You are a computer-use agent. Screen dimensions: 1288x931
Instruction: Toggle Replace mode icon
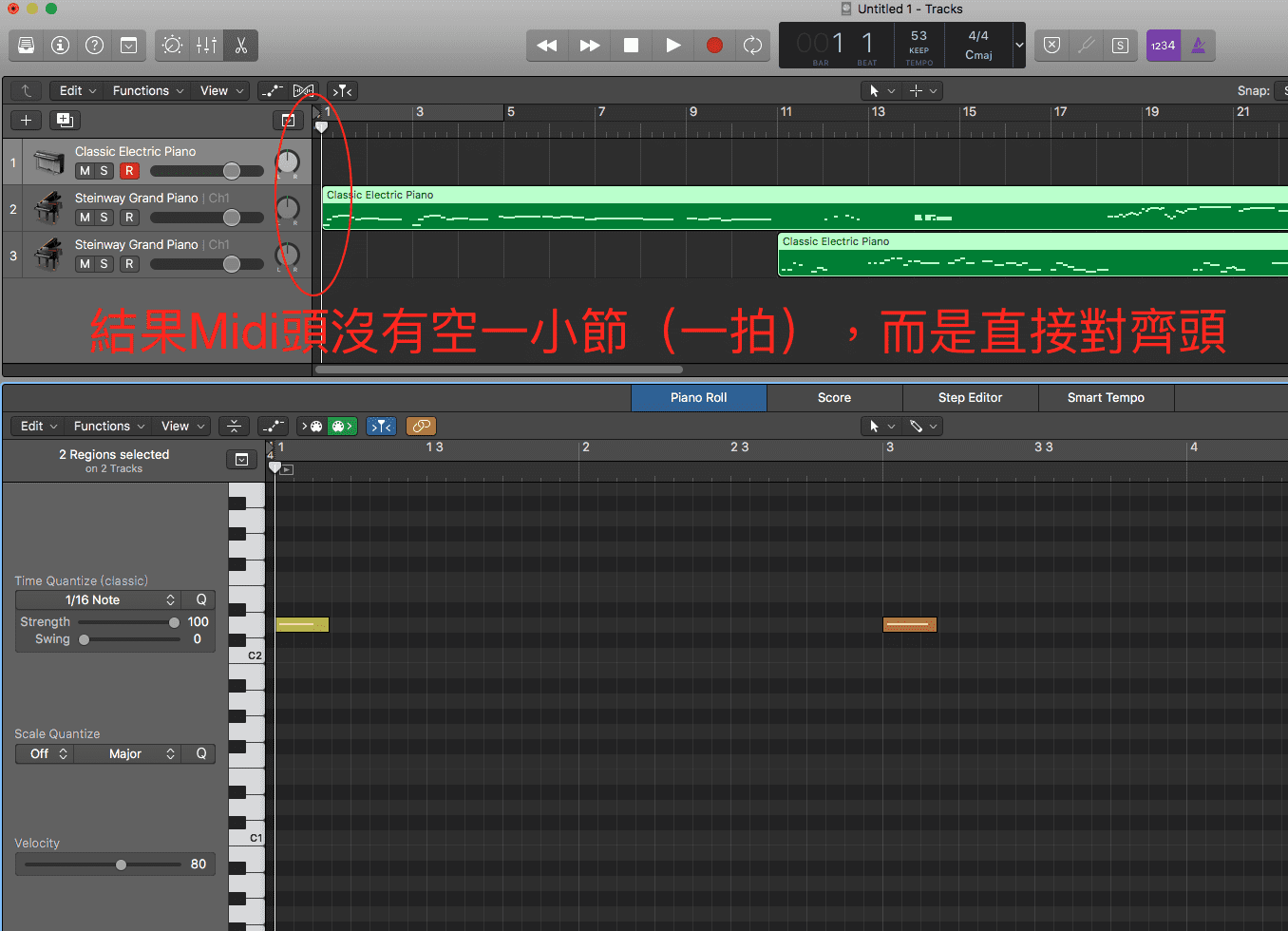[x=1051, y=45]
